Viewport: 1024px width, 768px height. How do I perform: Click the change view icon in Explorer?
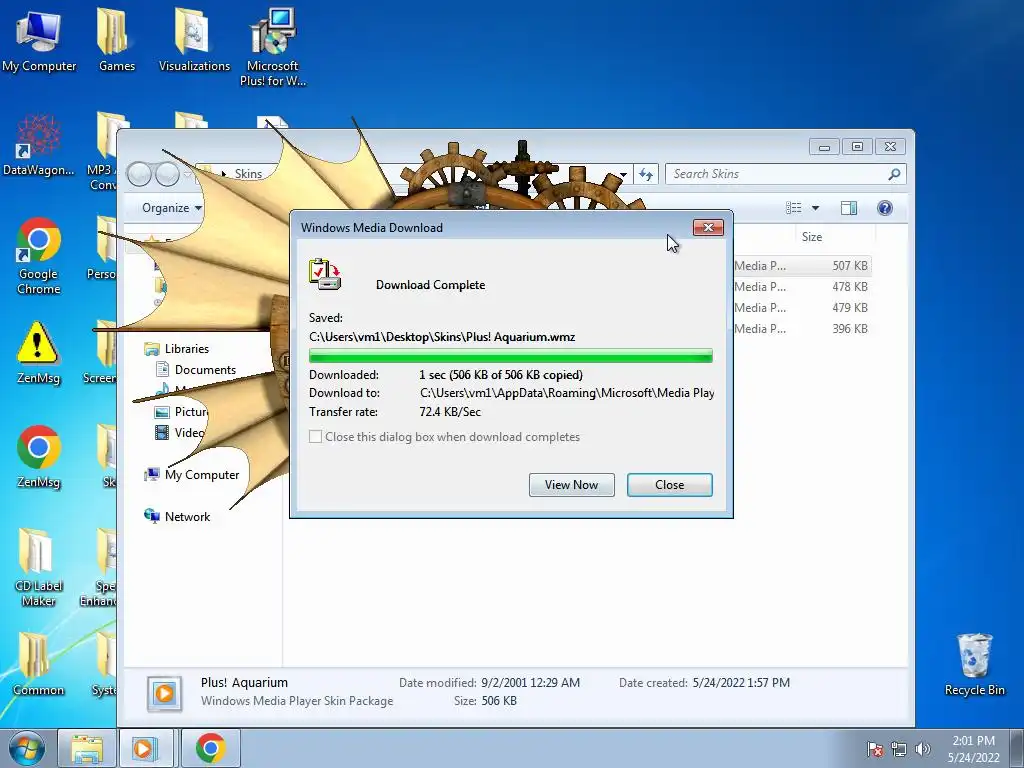coord(793,208)
